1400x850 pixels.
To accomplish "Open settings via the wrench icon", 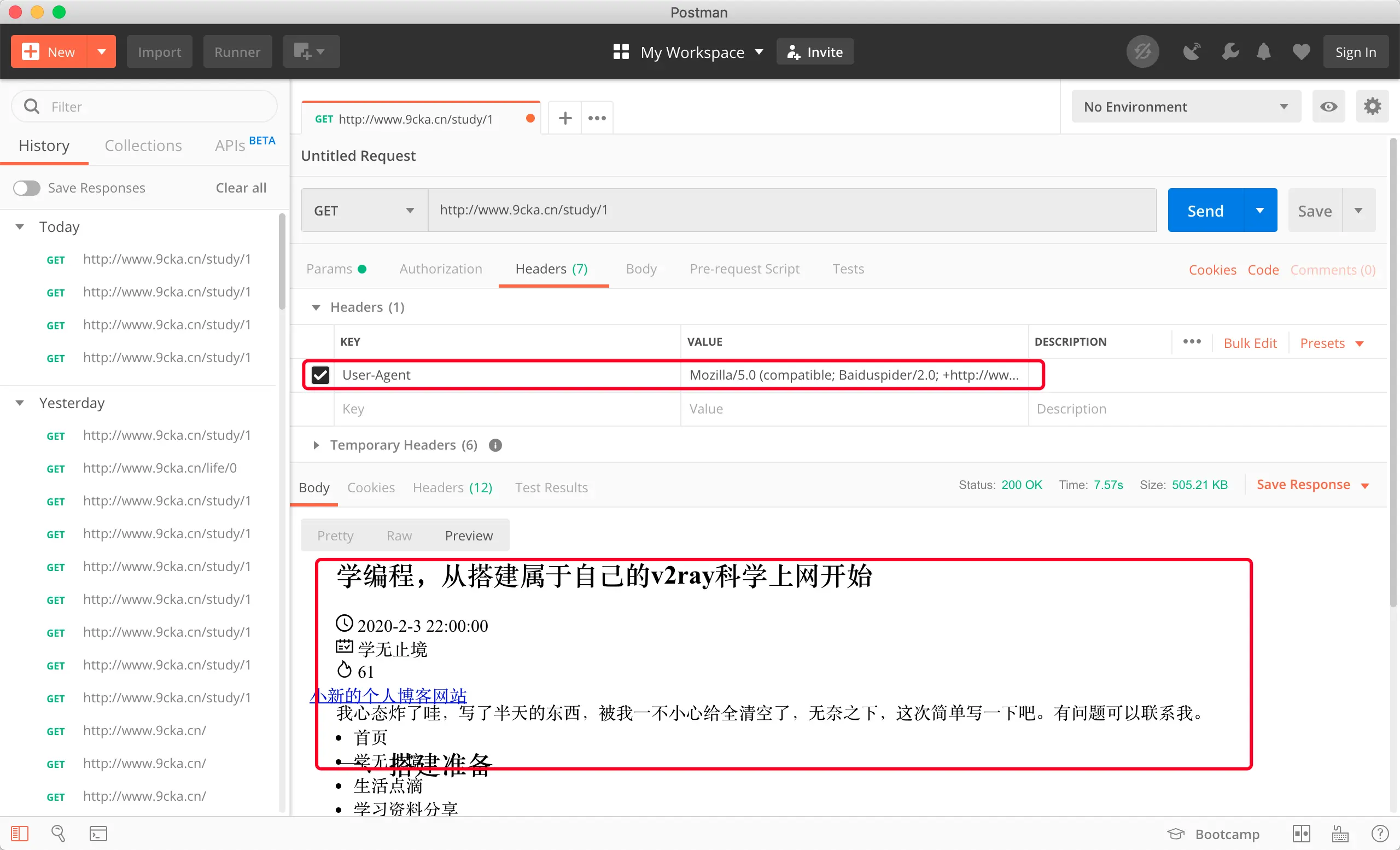I will [x=1229, y=52].
